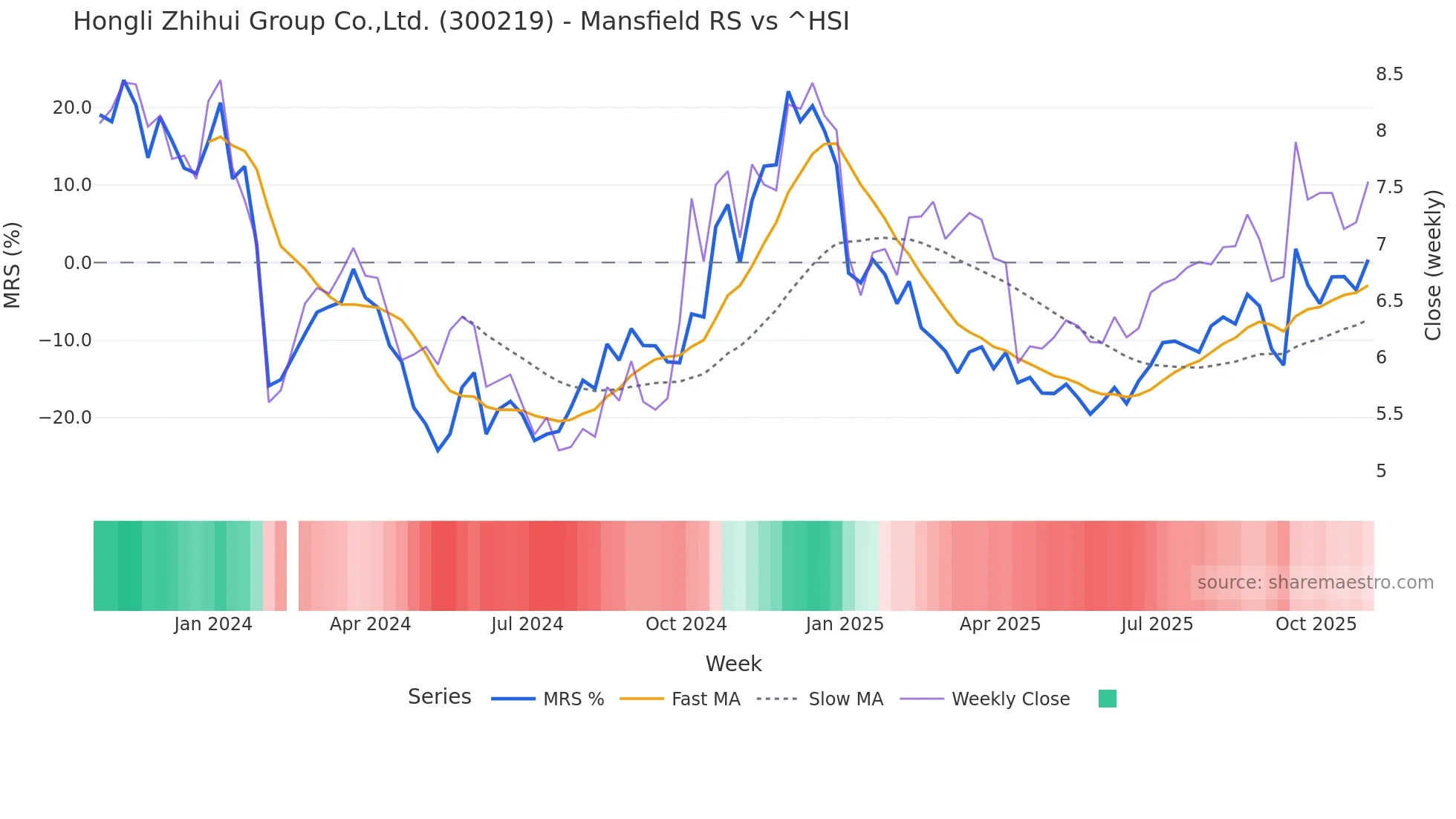The width and height of the screenshot is (1456, 819).
Task: Toggle the MRS % legend entry
Action: coord(547,699)
